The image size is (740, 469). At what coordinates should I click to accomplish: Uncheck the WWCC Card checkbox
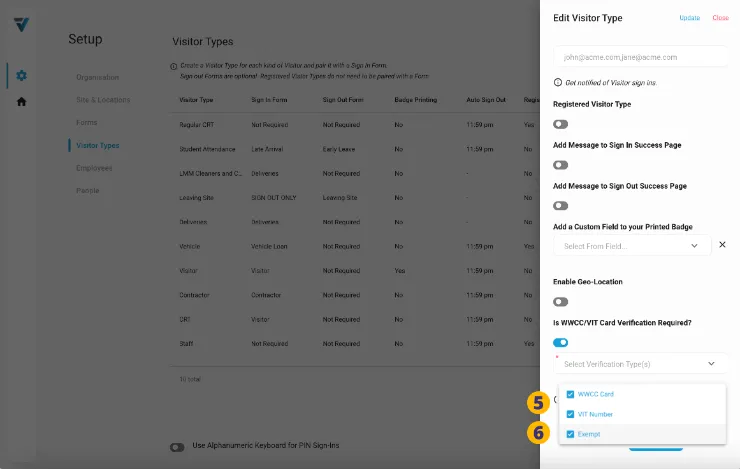coord(571,394)
